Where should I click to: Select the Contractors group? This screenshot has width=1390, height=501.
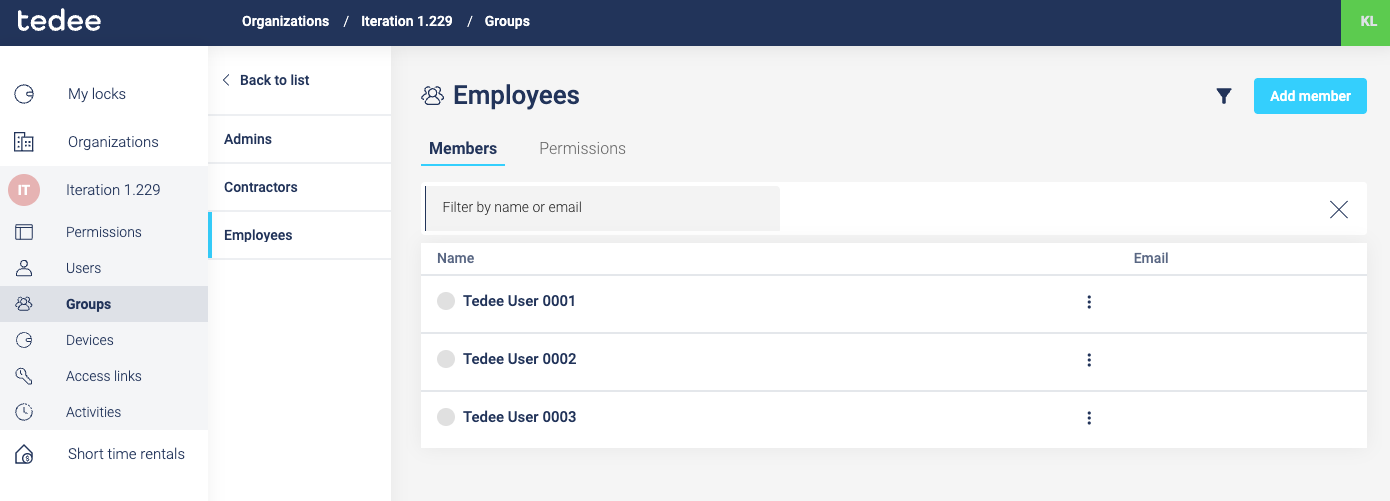click(x=261, y=187)
